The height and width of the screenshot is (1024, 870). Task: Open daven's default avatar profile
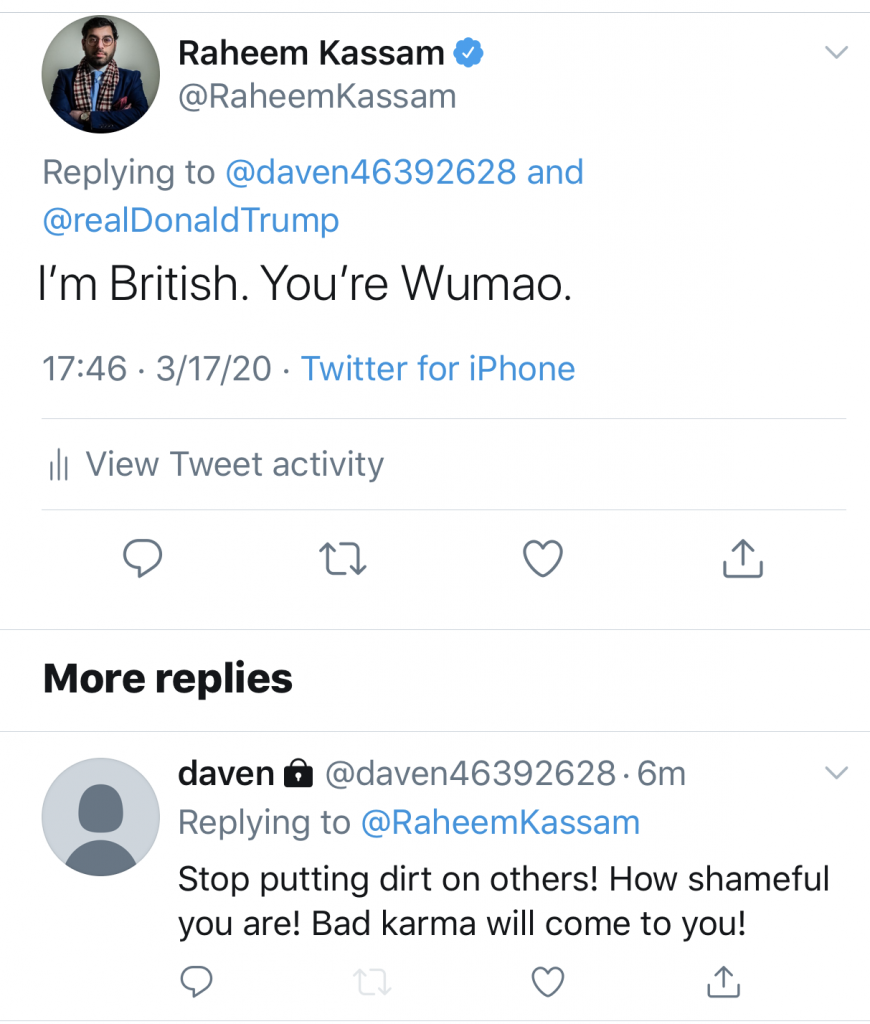click(101, 817)
